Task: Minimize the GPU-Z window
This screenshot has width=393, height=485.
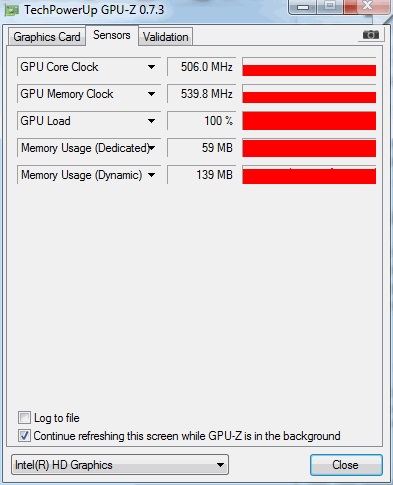Action: (x=302, y=7)
